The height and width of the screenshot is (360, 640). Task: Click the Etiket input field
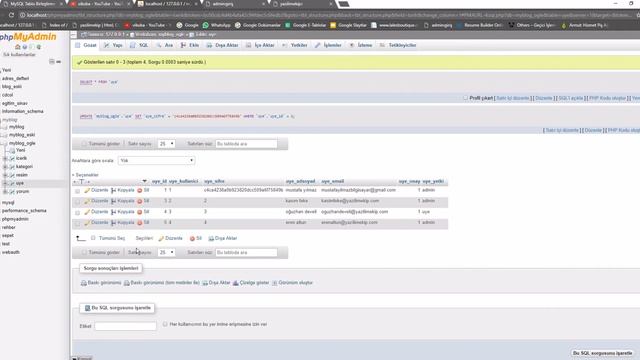pos(125,326)
